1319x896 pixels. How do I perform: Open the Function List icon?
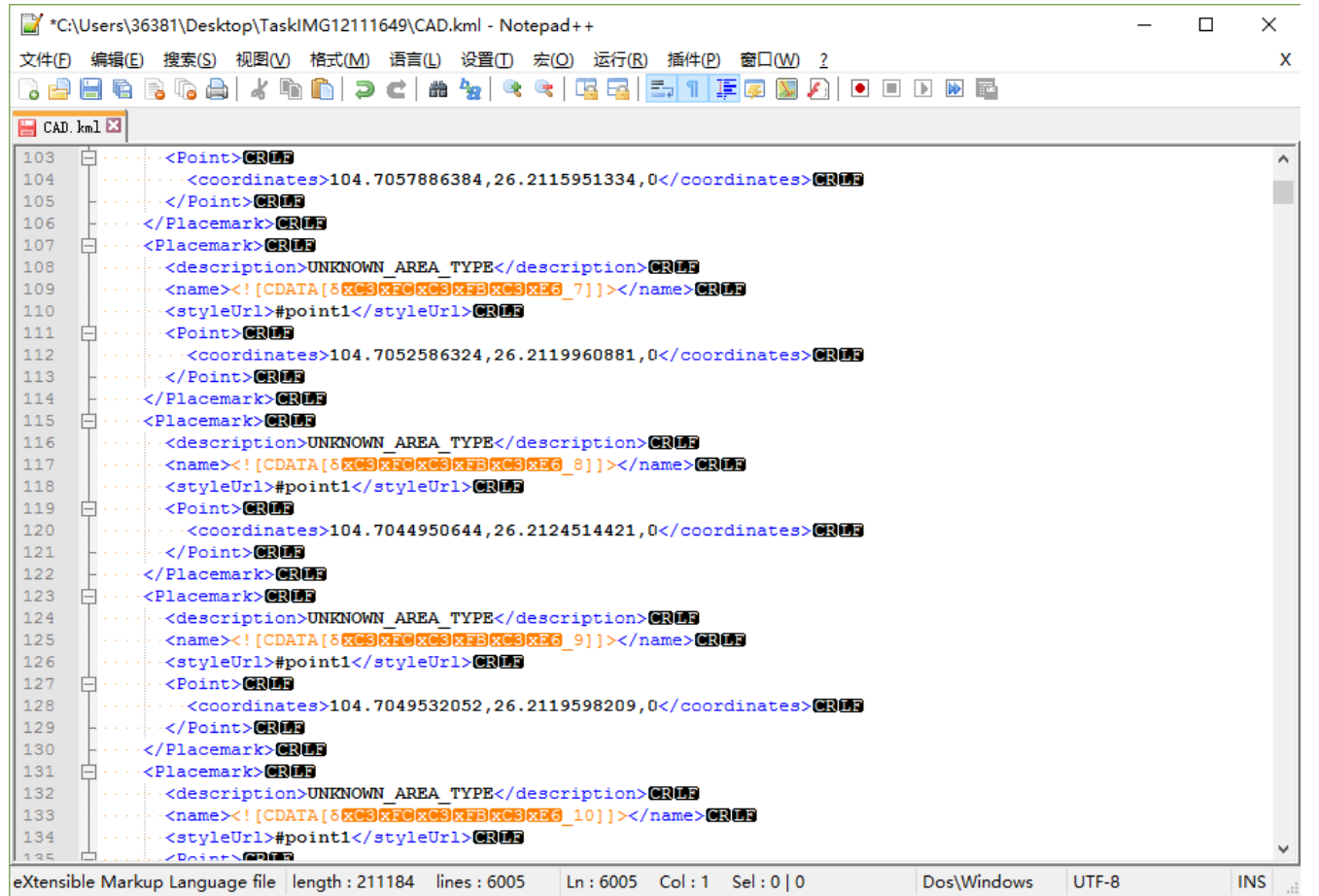click(818, 89)
